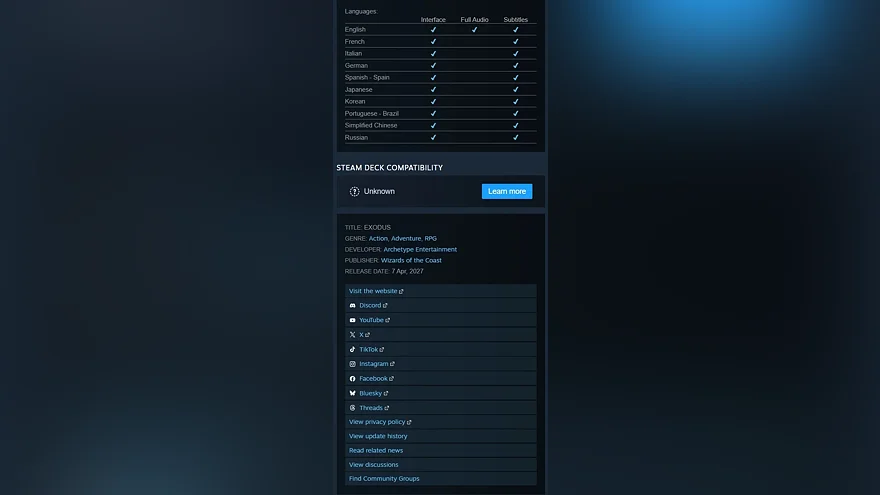The height and width of the screenshot is (495, 880).
Task: Open the RPG genre link
Action: 430,239
